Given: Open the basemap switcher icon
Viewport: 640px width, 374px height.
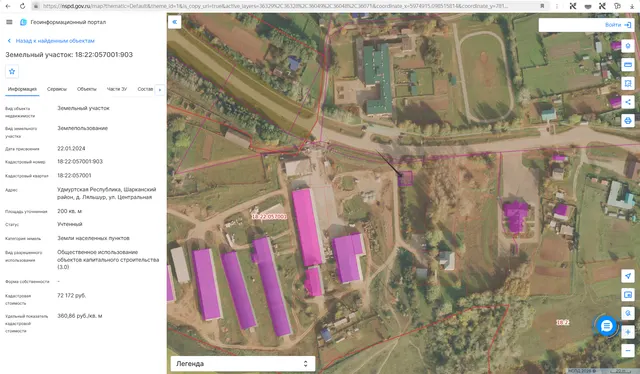Looking at the screenshot, I should (628, 294).
